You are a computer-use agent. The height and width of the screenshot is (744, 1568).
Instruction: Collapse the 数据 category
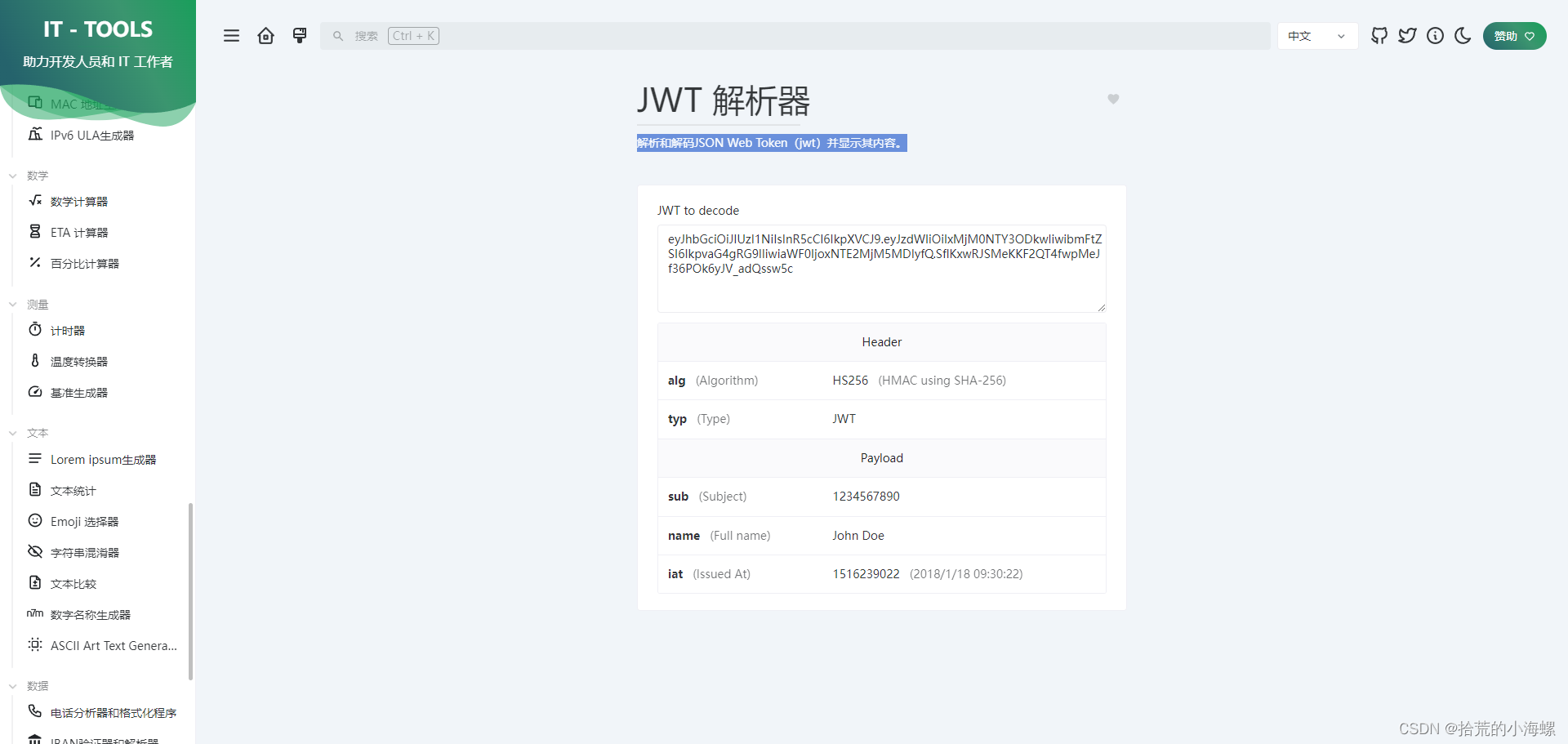pos(29,686)
